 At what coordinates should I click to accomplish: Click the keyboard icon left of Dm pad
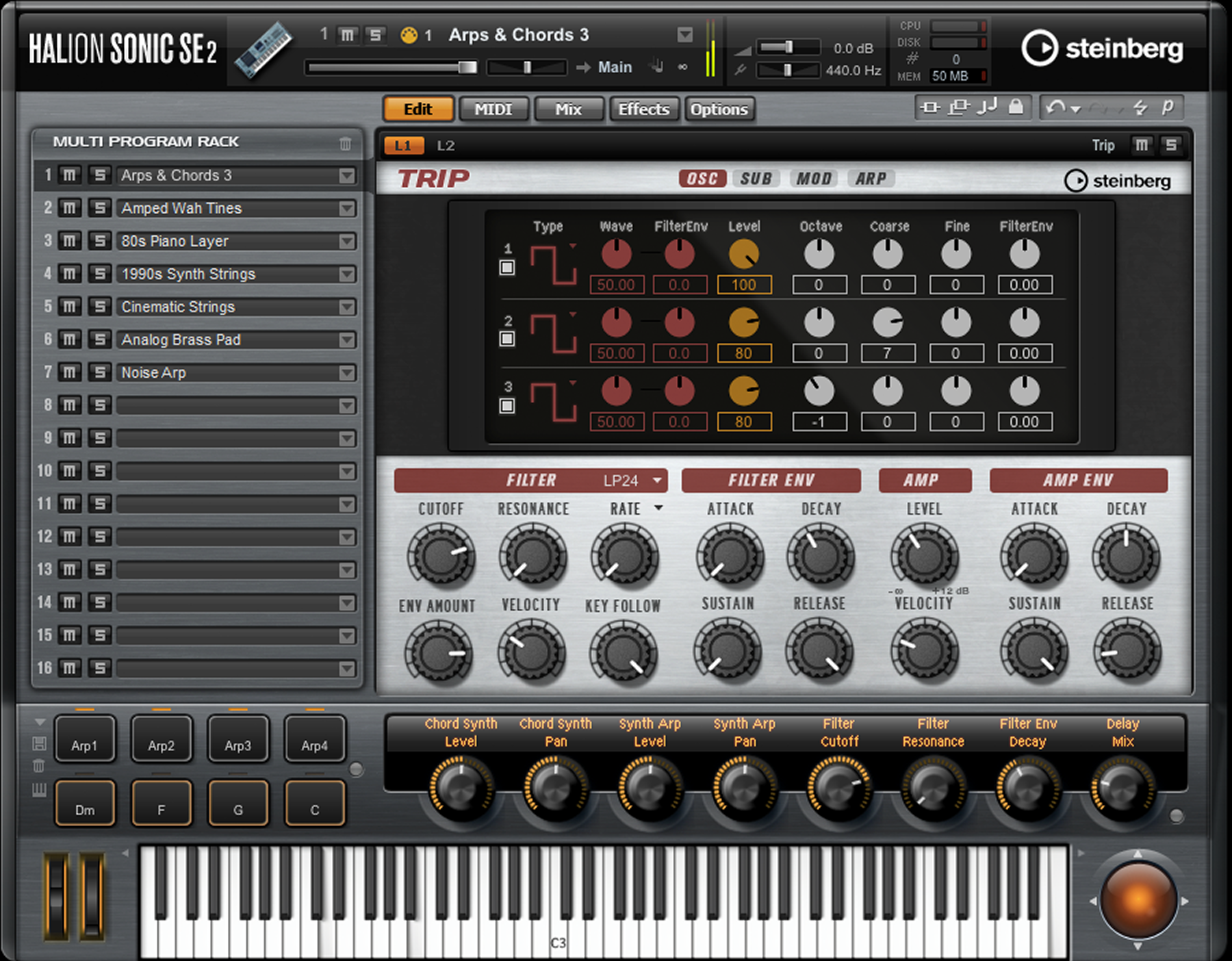click(x=39, y=791)
